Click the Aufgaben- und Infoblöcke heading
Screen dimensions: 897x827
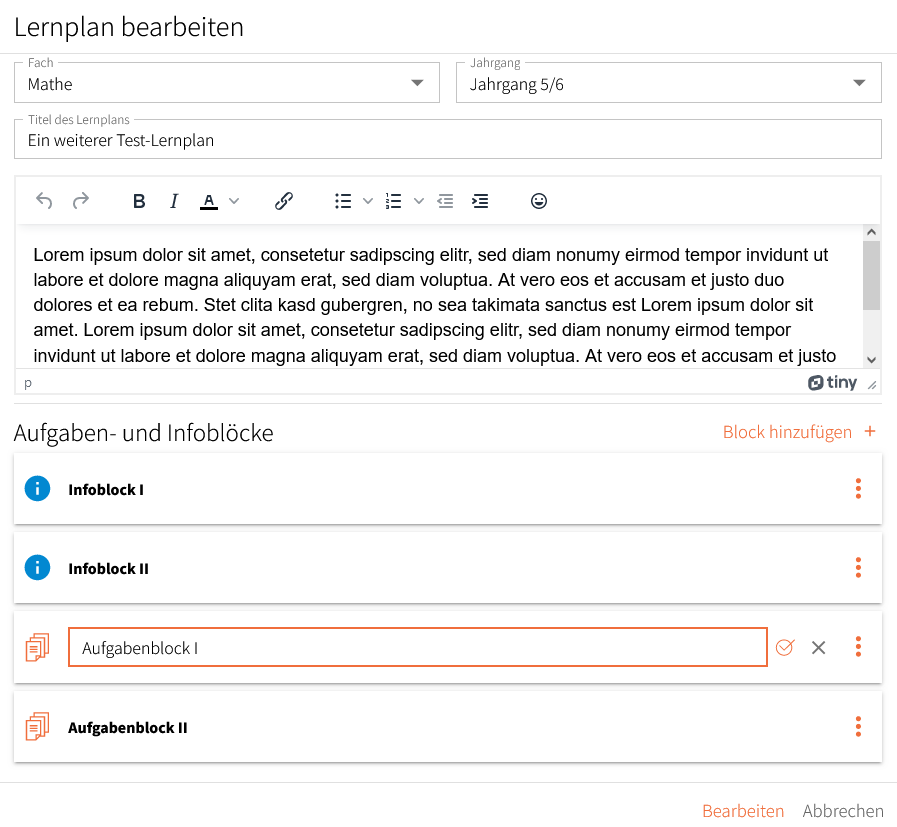coord(144,433)
